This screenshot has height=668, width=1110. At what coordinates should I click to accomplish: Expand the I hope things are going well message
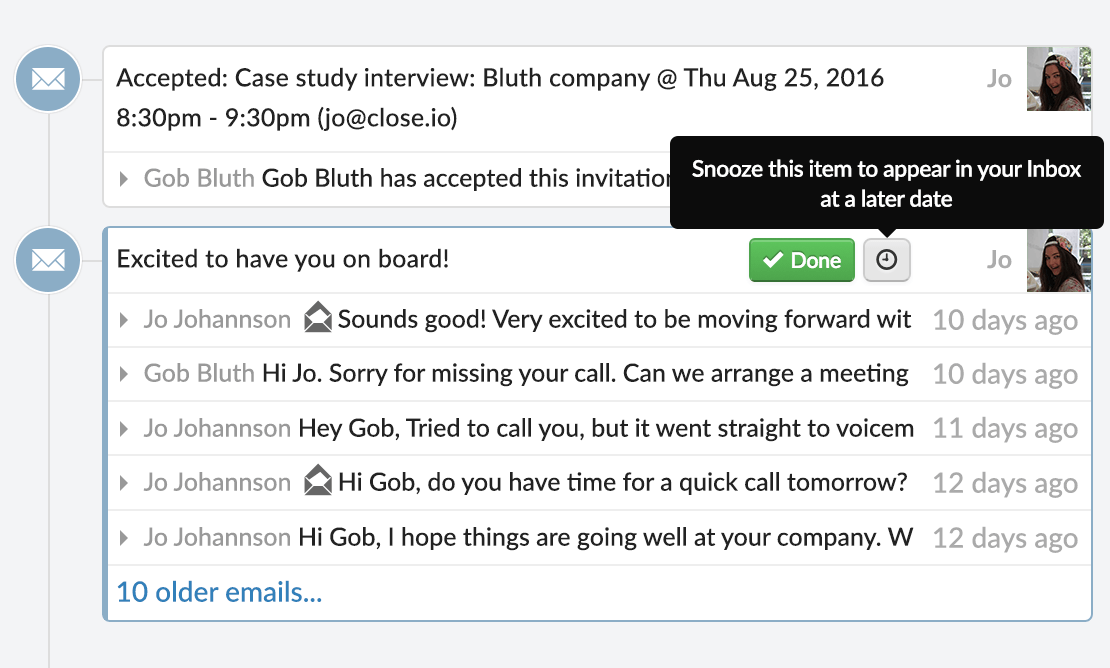[124, 537]
